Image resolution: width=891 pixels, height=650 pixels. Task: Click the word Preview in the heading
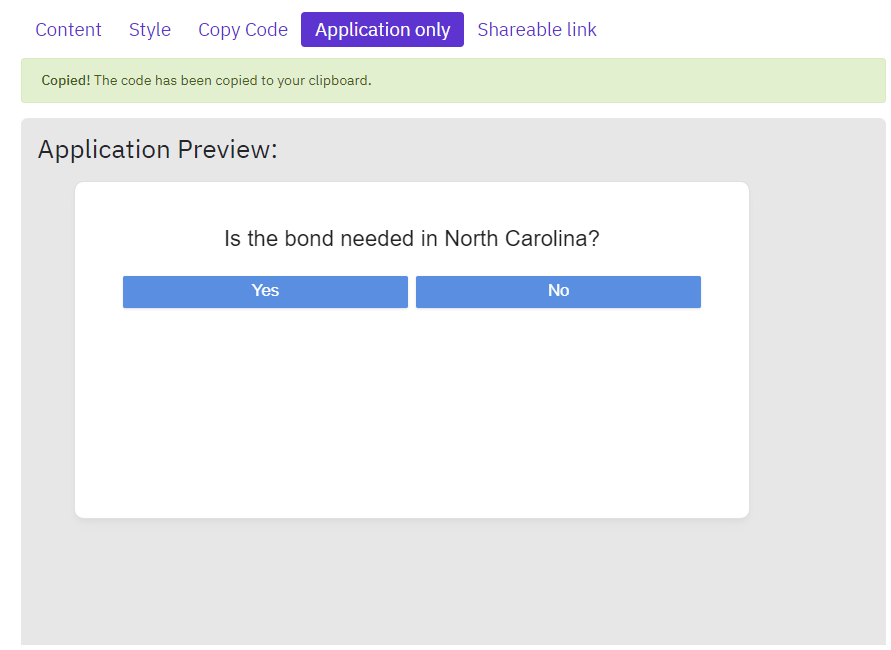tap(227, 150)
